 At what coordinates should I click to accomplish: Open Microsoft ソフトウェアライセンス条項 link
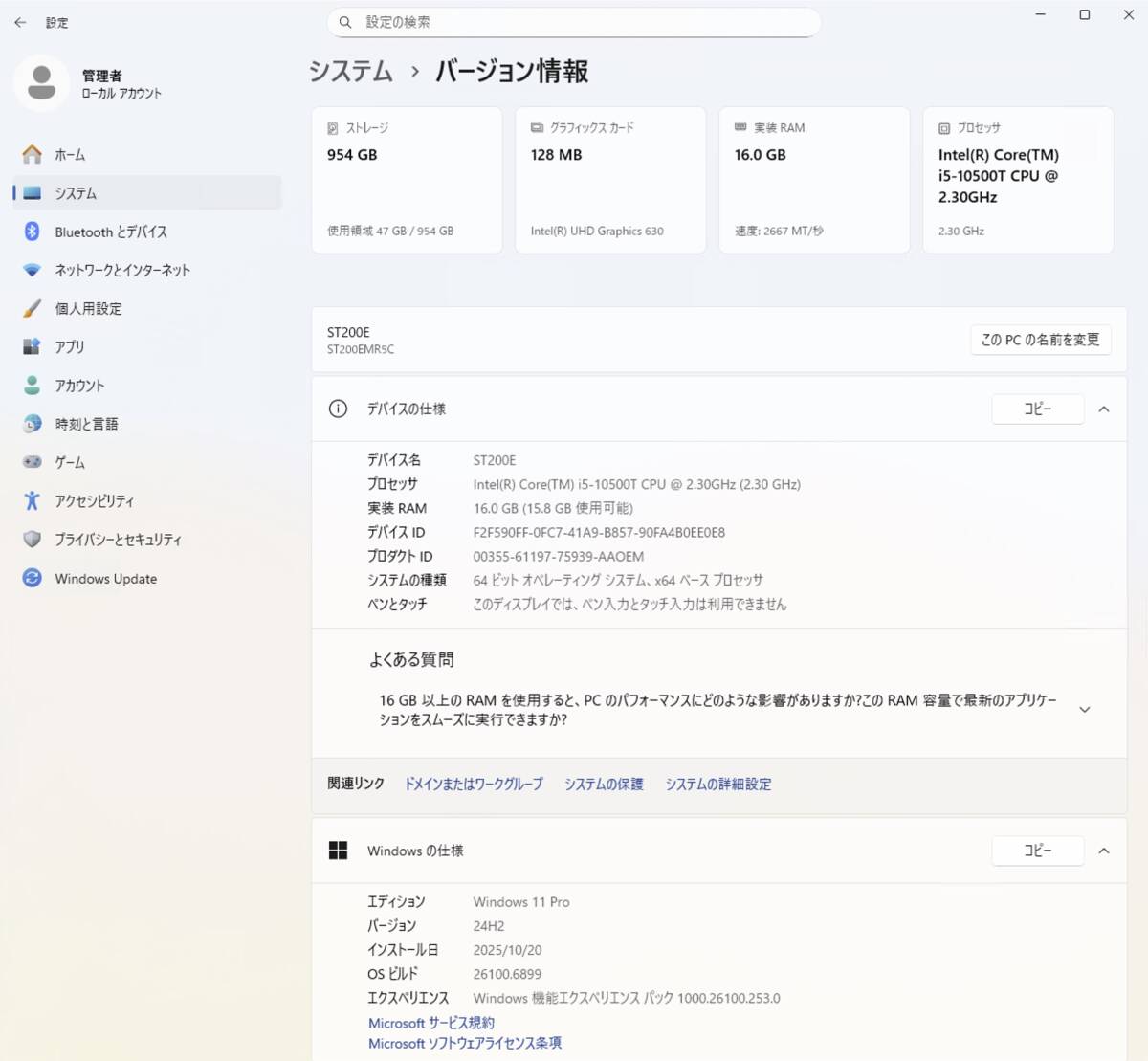[465, 1043]
